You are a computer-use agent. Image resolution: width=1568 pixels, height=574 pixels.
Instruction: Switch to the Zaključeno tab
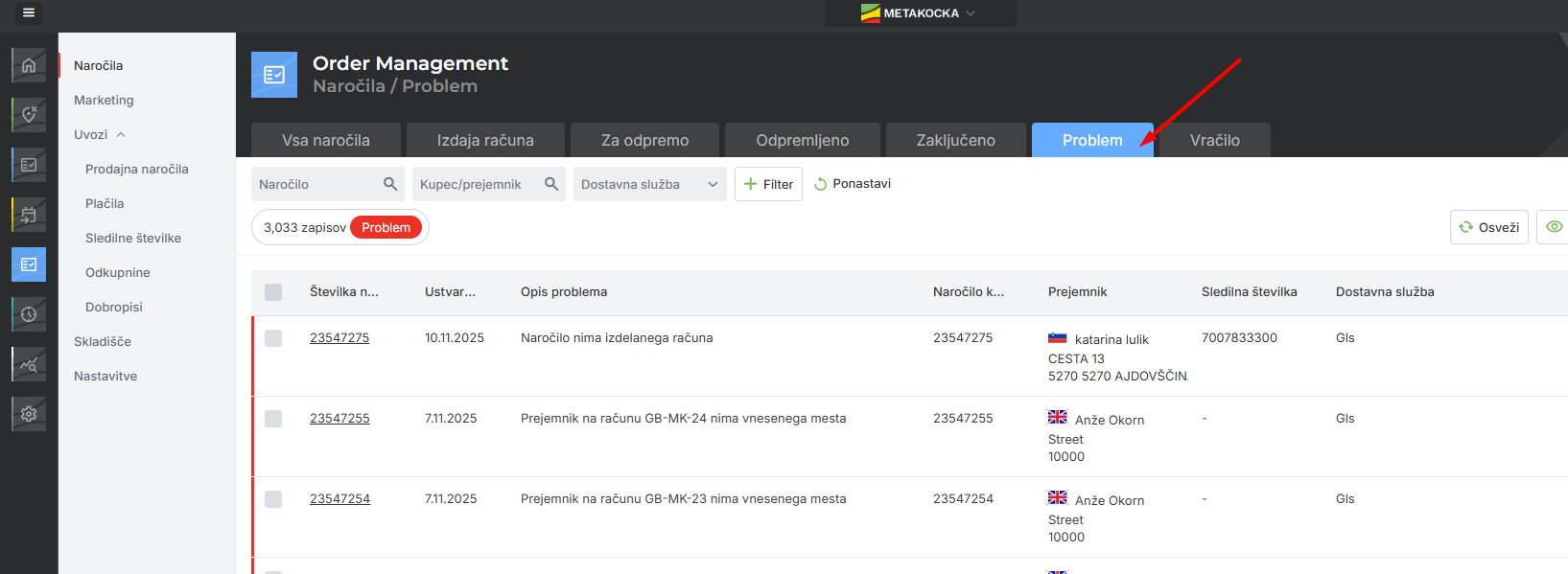pyautogui.click(x=956, y=140)
